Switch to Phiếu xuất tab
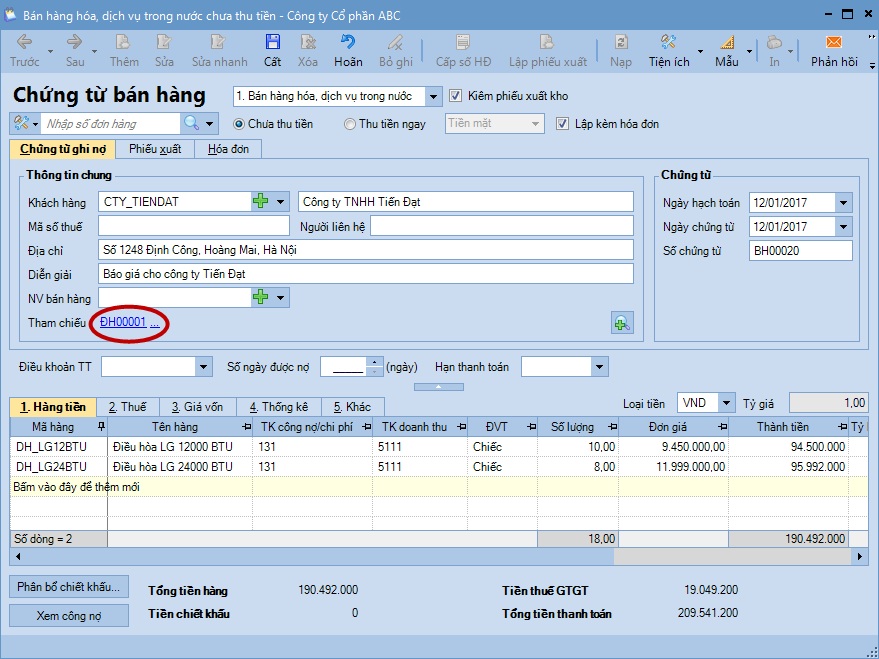 point(155,149)
